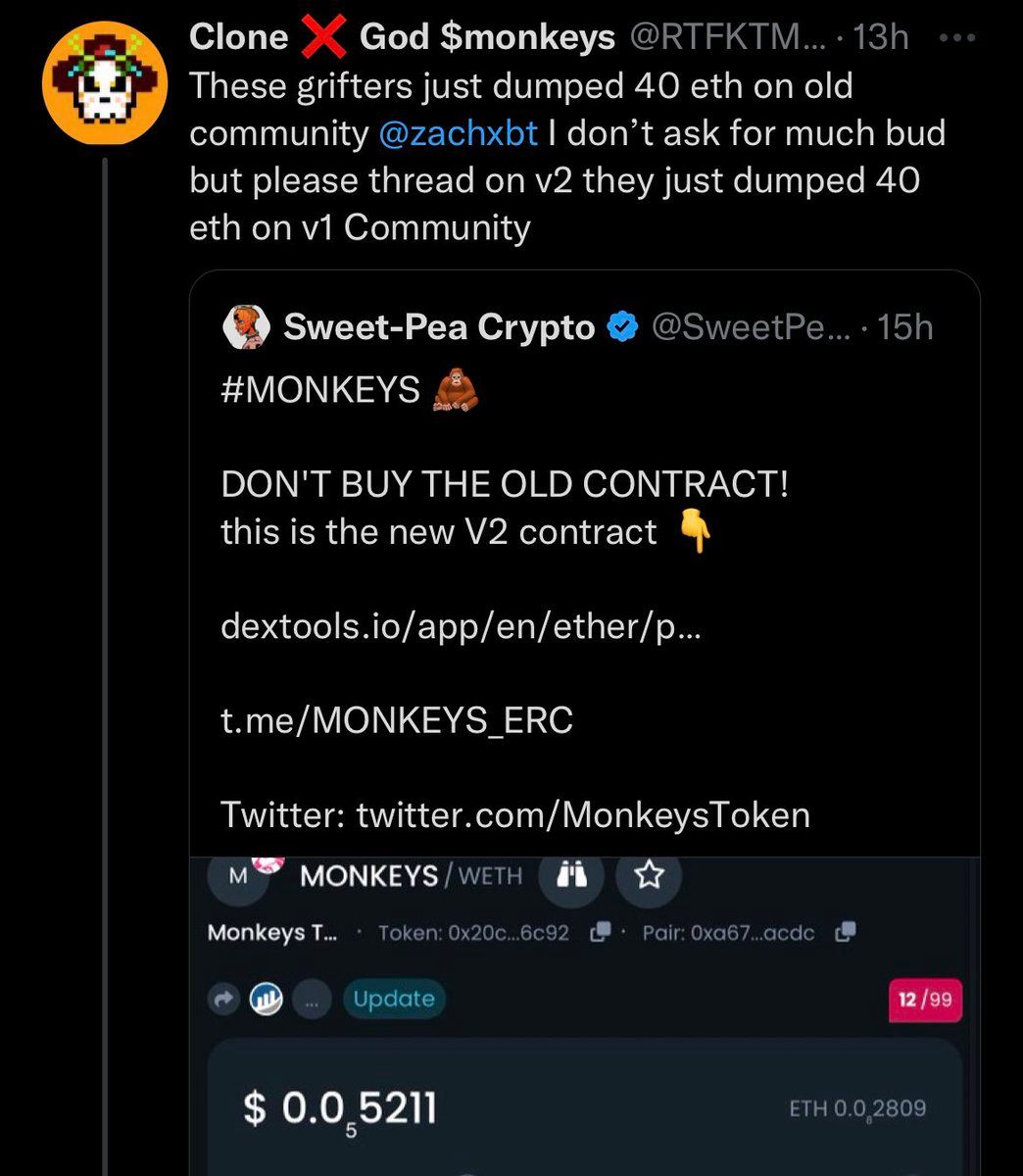Click the Update button
This screenshot has width=1023, height=1176.
click(393, 1000)
